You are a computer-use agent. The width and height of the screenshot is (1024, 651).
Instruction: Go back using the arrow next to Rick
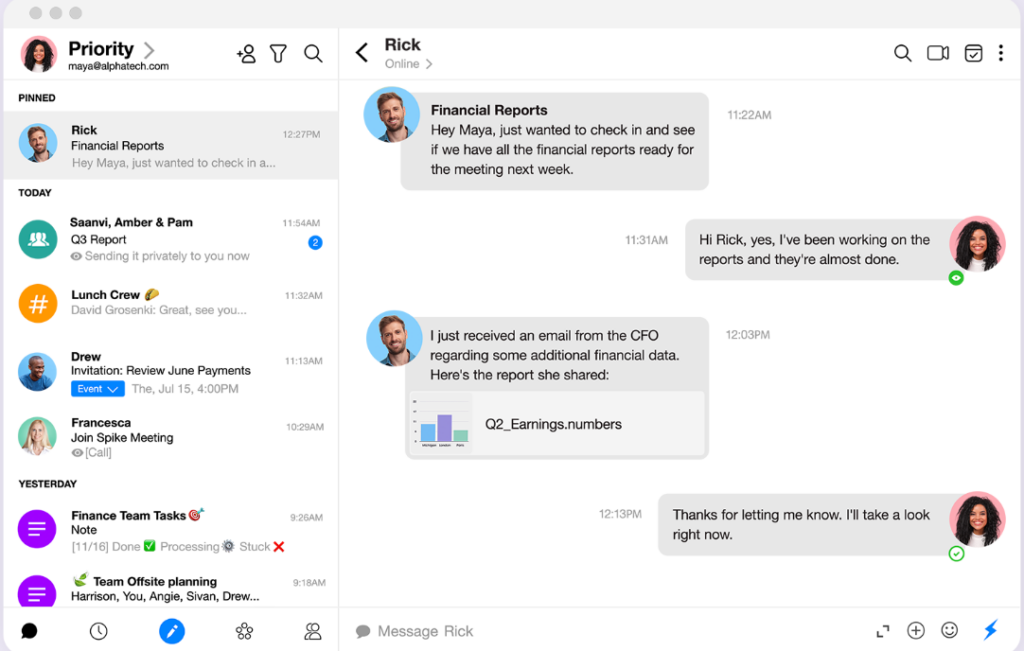coord(361,53)
